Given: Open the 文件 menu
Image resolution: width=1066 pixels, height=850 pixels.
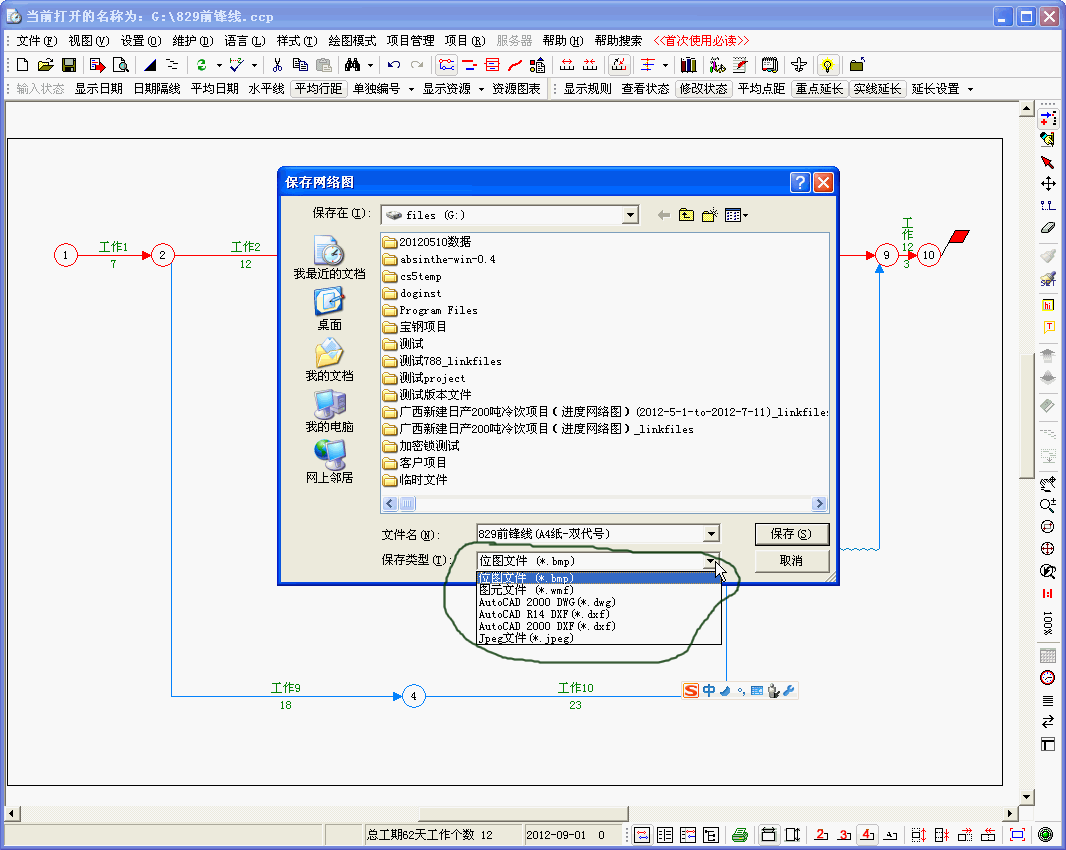Looking at the screenshot, I should click(x=36, y=41).
